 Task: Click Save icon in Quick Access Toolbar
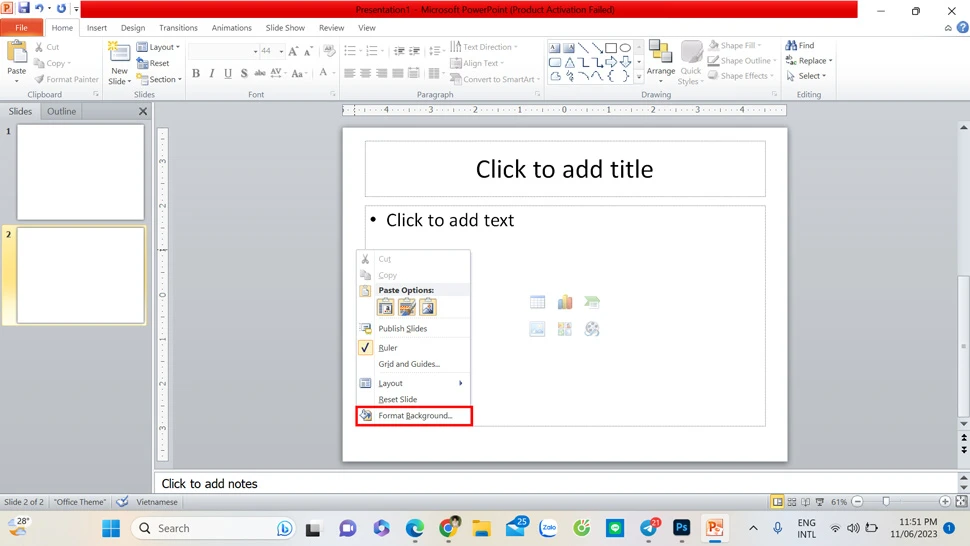point(24,9)
